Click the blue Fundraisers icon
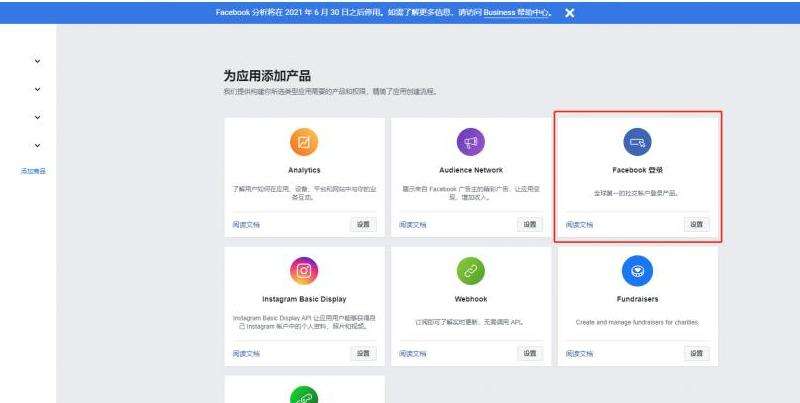The width and height of the screenshot is (800, 403). (x=636, y=270)
